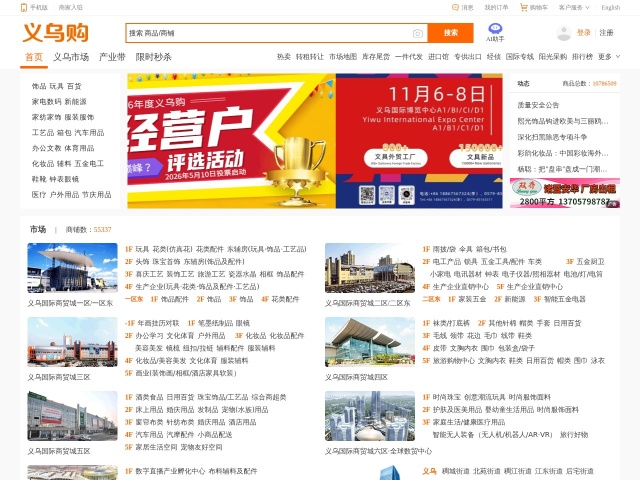Open the 商家入驻 merchant entry link
640x480 pixels.
coord(71,7)
